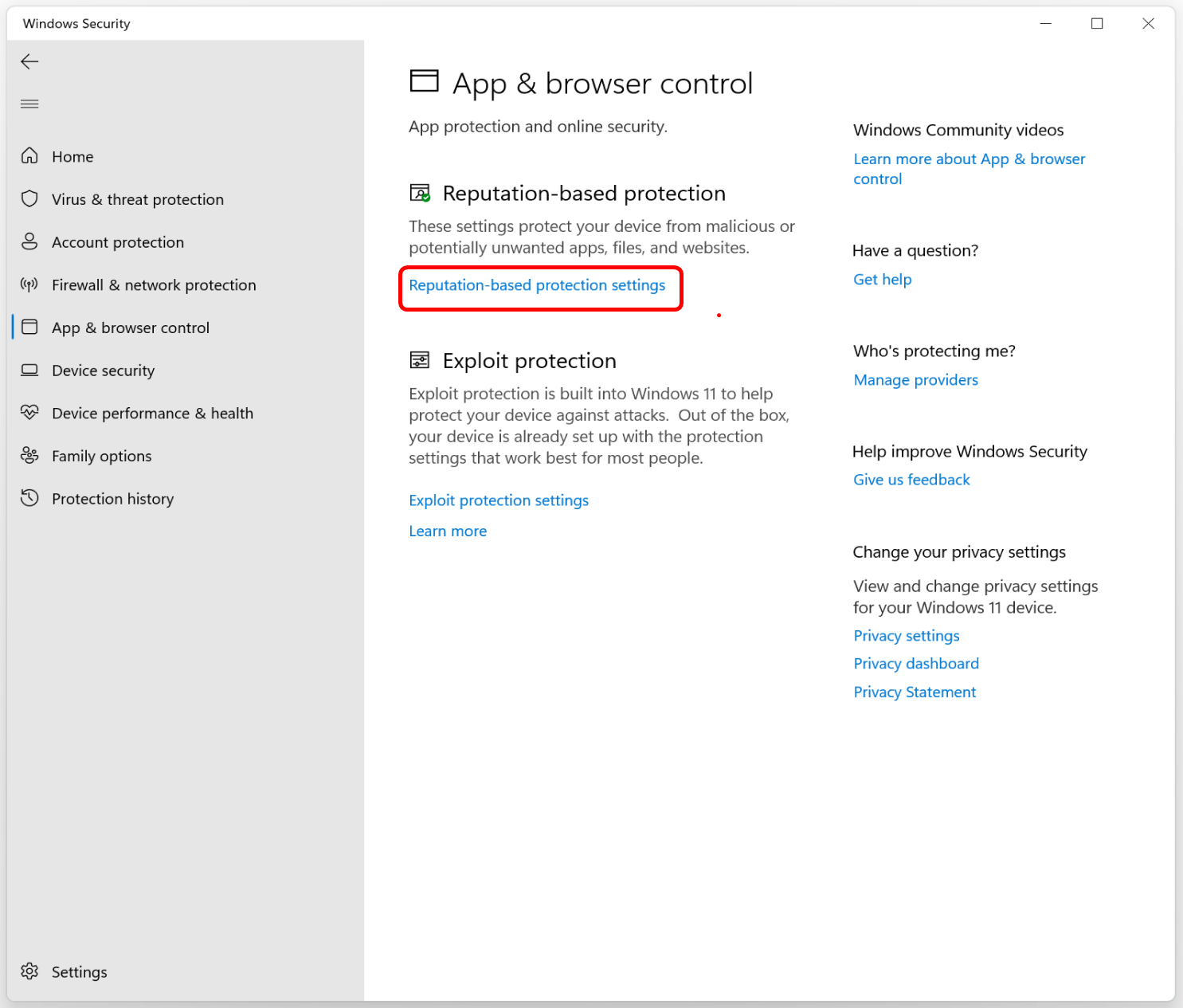Screen dimensions: 1183x1008
Task: Click the App & browser control window icon in sidebar
Action: (x=29, y=327)
